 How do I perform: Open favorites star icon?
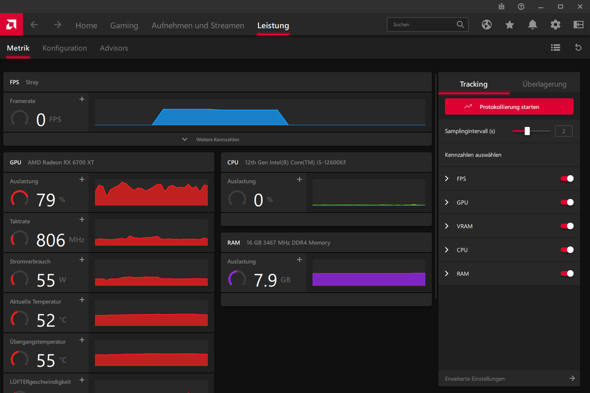click(x=509, y=25)
